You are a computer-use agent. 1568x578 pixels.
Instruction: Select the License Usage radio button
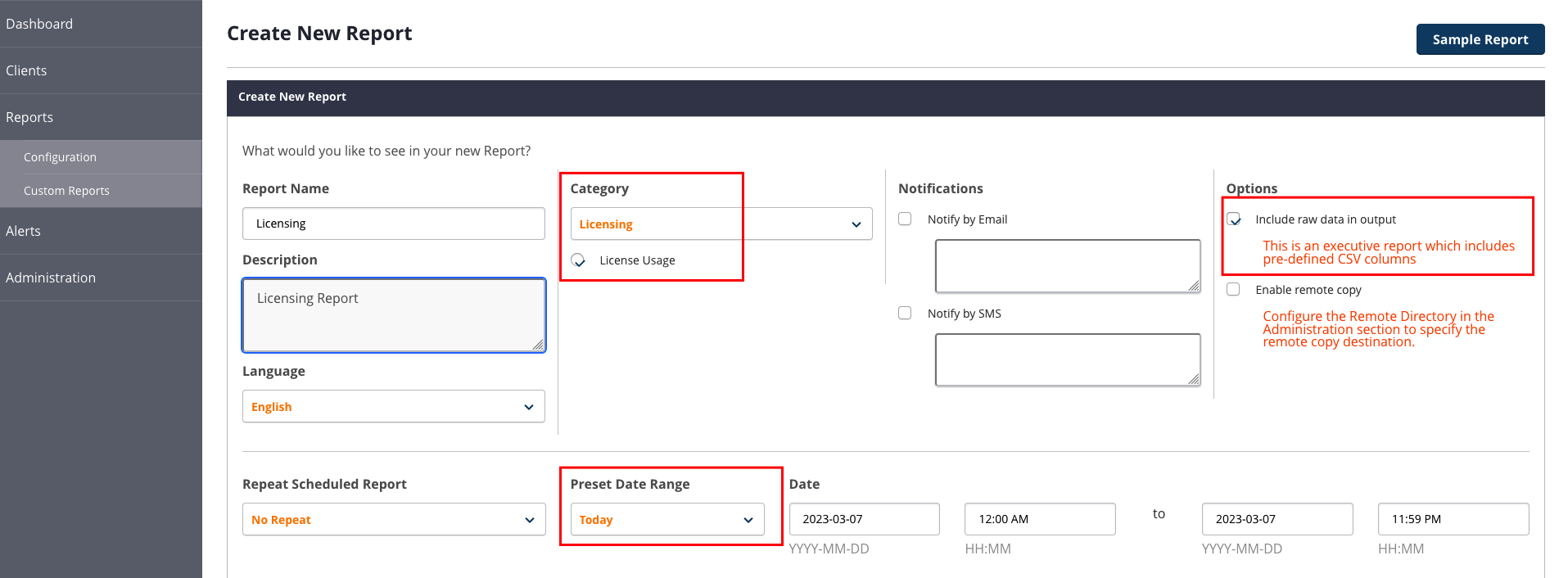tap(578, 260)
